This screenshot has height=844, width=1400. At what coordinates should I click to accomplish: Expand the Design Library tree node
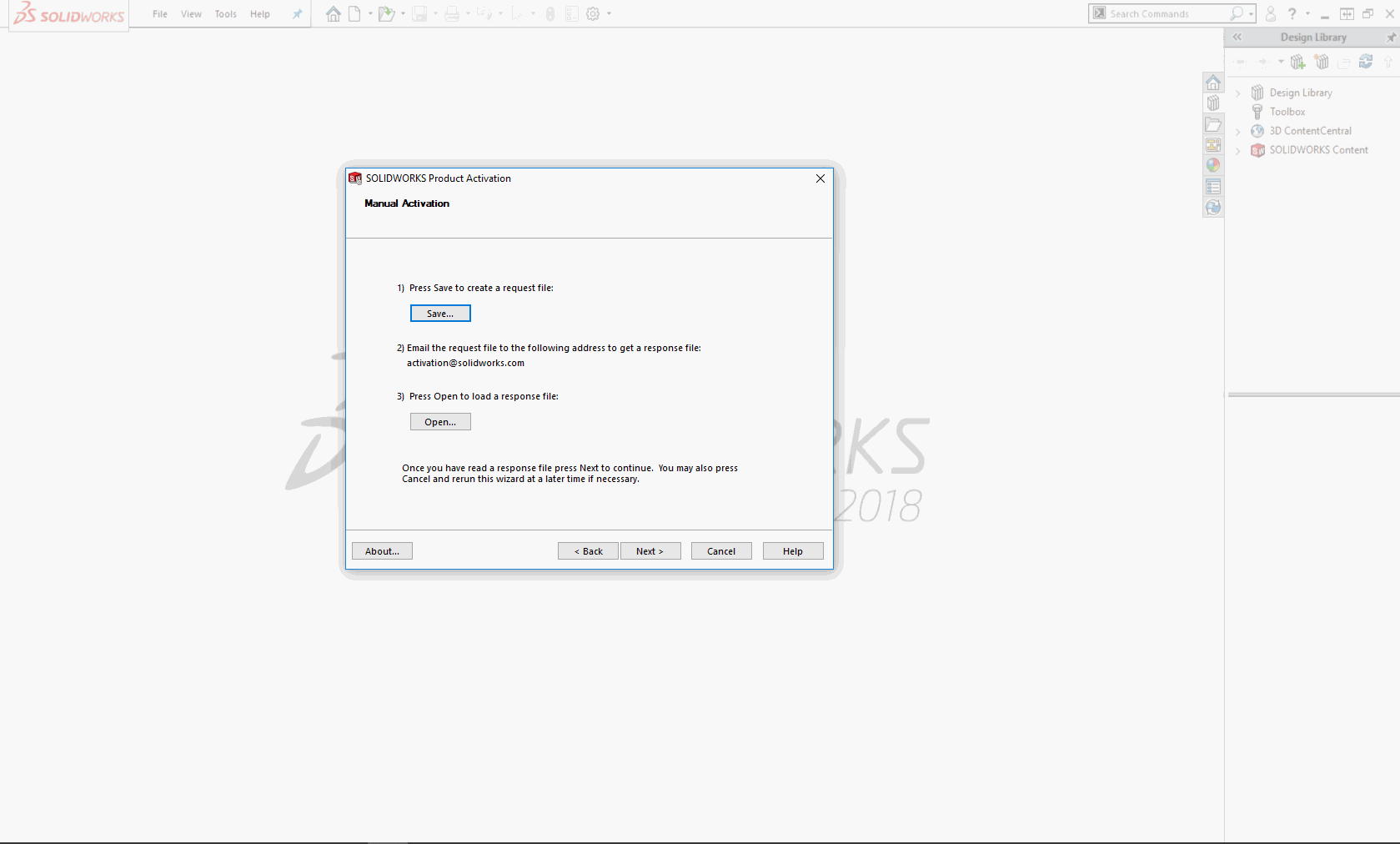pos(1238,93)
